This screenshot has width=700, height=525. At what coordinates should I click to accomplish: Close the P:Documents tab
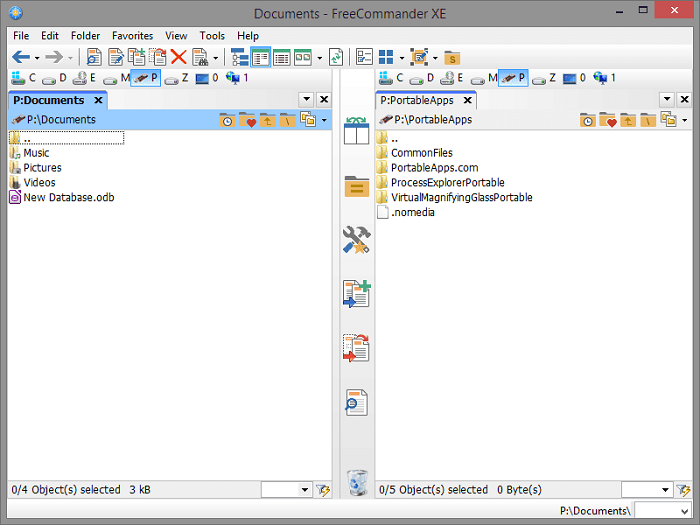click(x=98, y=100)
